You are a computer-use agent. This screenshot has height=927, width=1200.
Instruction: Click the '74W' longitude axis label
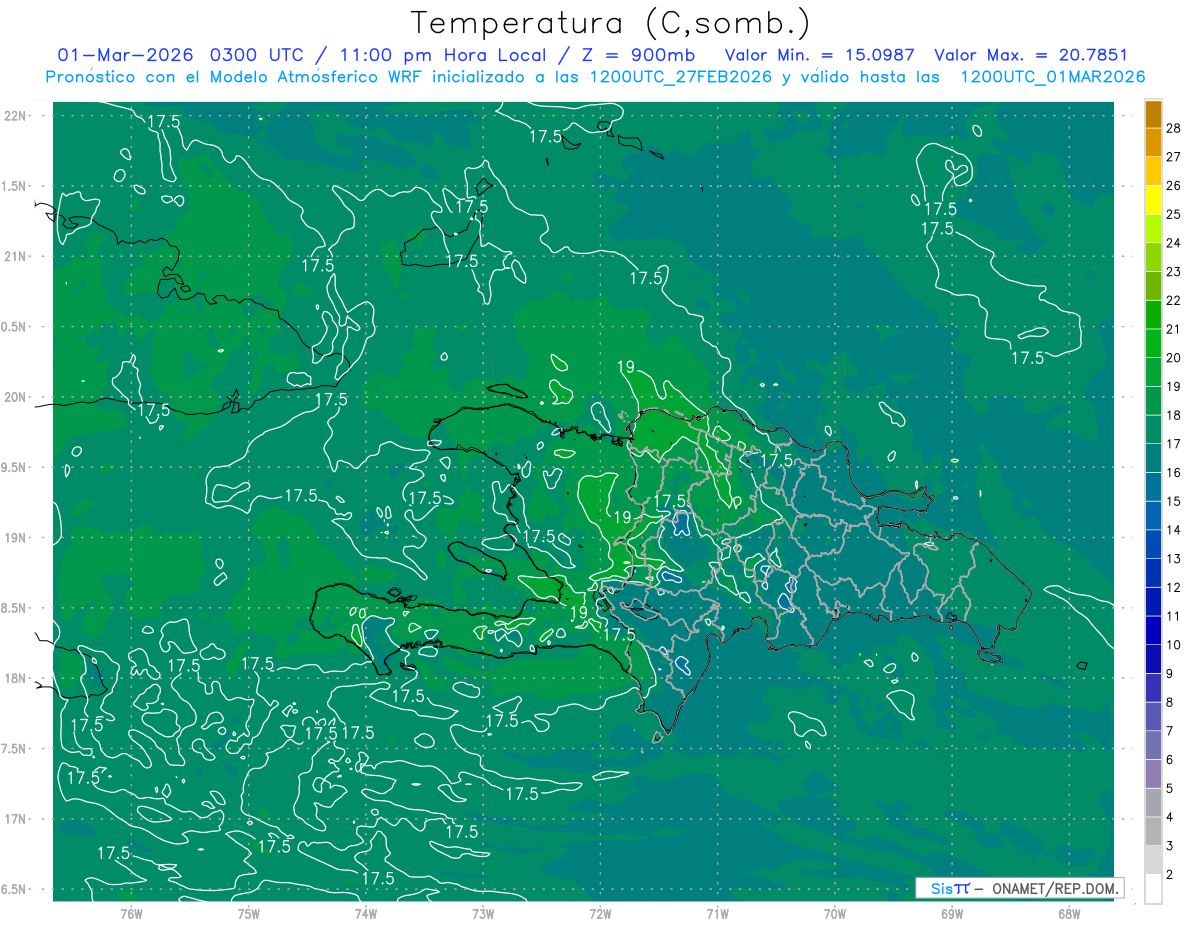pyautogui.click(x=365, y=913)
